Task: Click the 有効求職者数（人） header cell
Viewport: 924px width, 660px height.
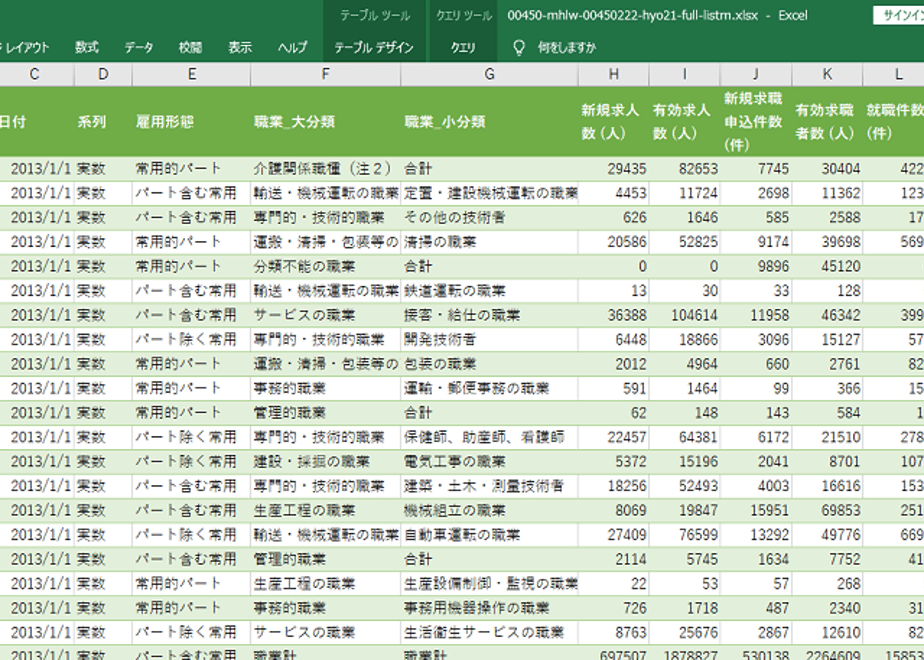Action: 827,122
